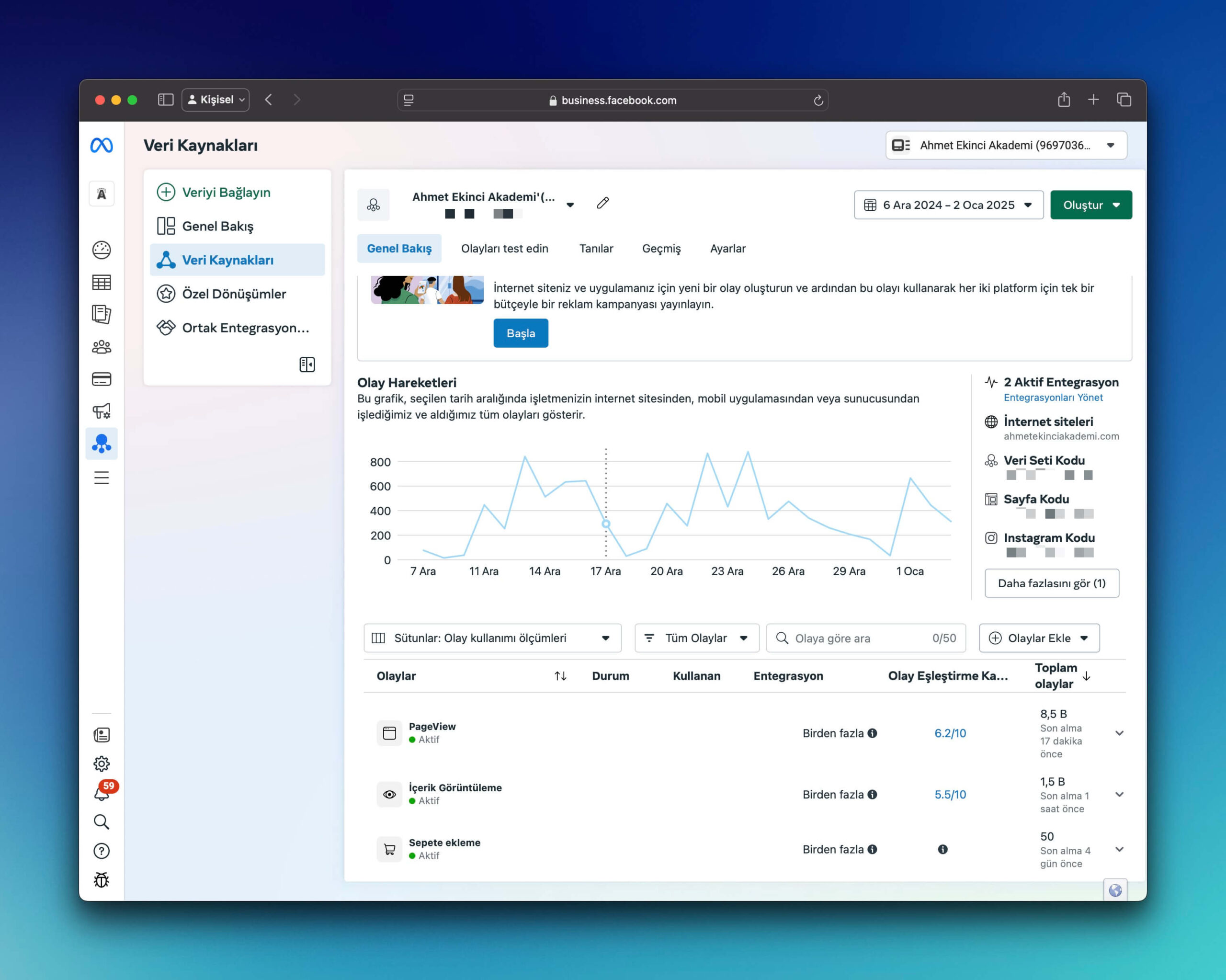
Task: Click the Audiences people icon in rail
Action: click(101, 347)
